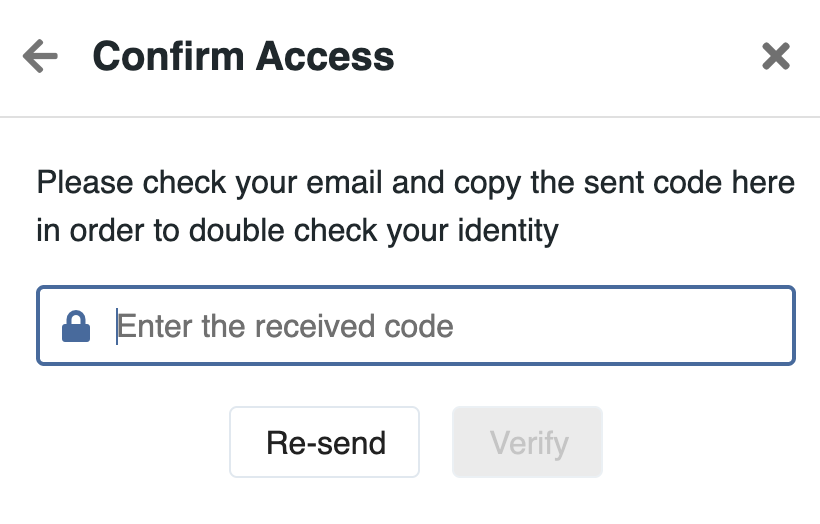This screenshot has width=820, height=524.
Task: Click the lock icon in code field
Action: pos(76,327)
